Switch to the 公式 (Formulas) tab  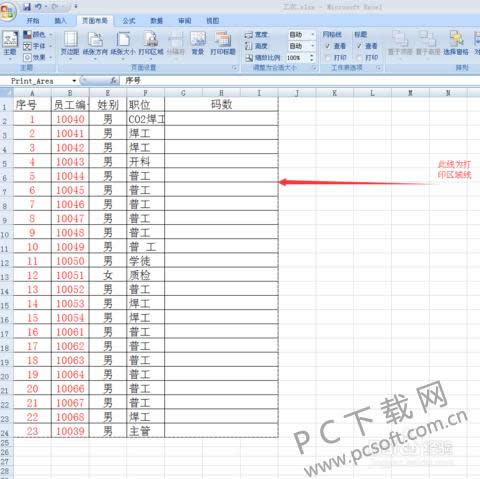click(129, 21)
